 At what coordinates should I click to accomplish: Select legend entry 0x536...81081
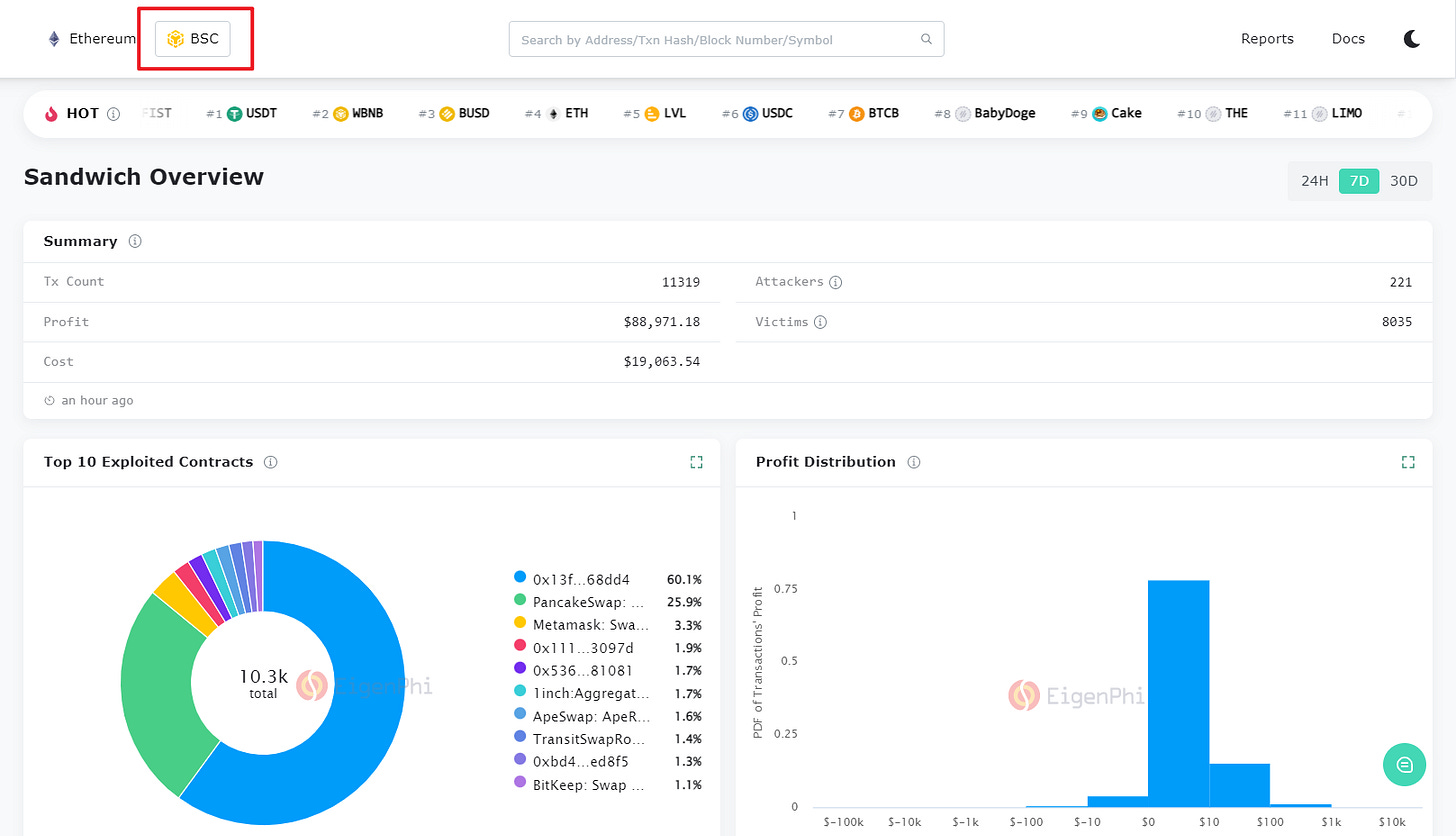click(607, 670)
